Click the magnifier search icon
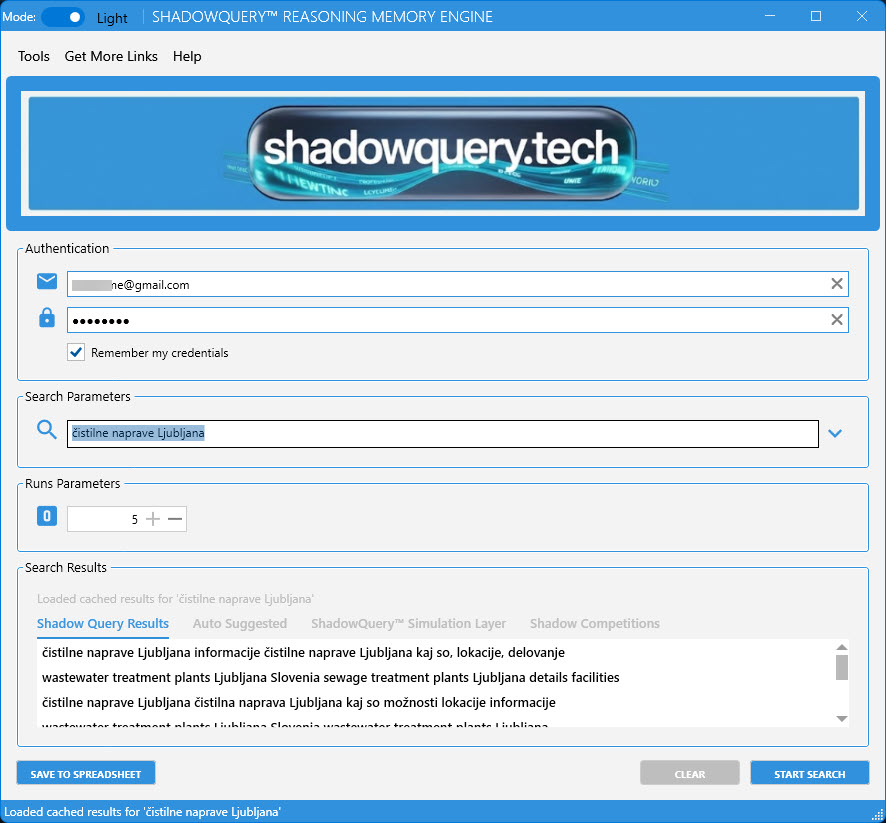 (x=47, y=430)
